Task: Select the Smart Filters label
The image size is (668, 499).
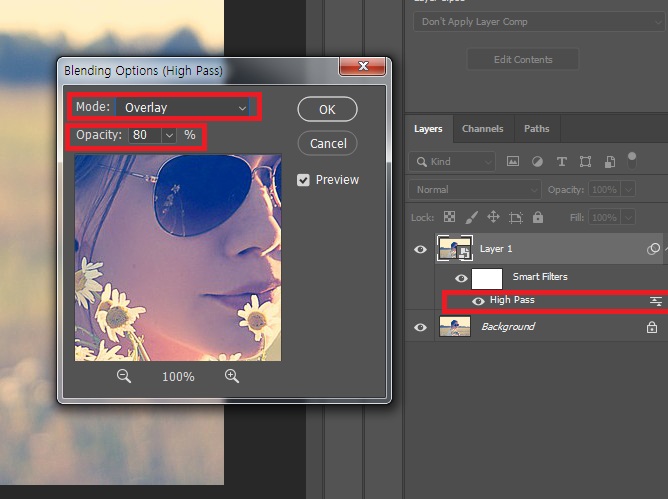Action: (x=540, y=277)
